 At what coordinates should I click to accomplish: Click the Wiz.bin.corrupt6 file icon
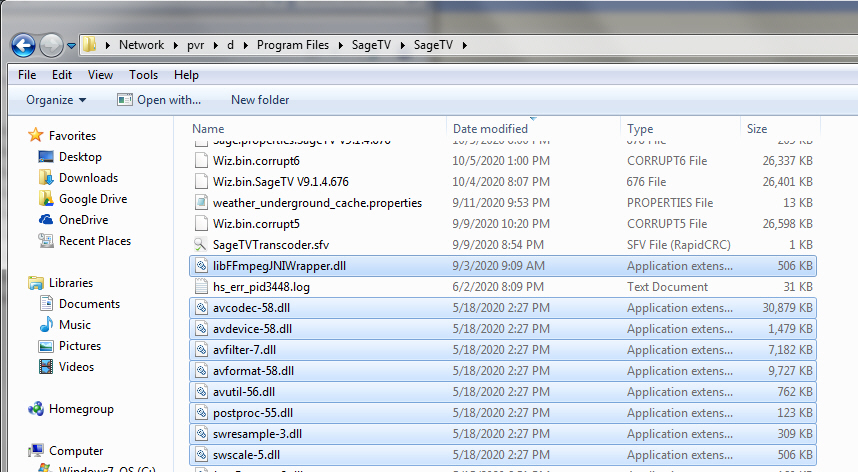[201, 161]
